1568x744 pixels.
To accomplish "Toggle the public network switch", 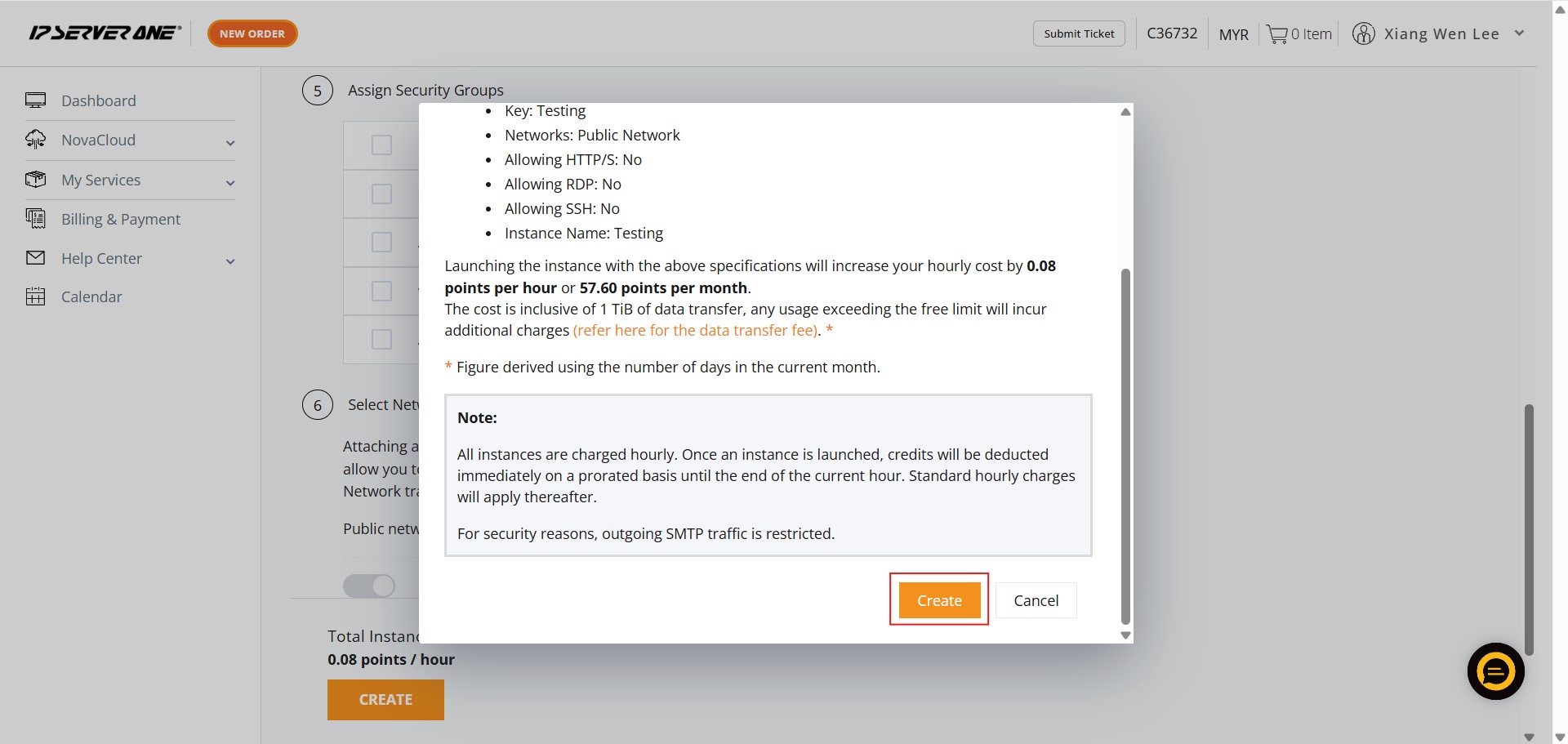I will (369, 586).
